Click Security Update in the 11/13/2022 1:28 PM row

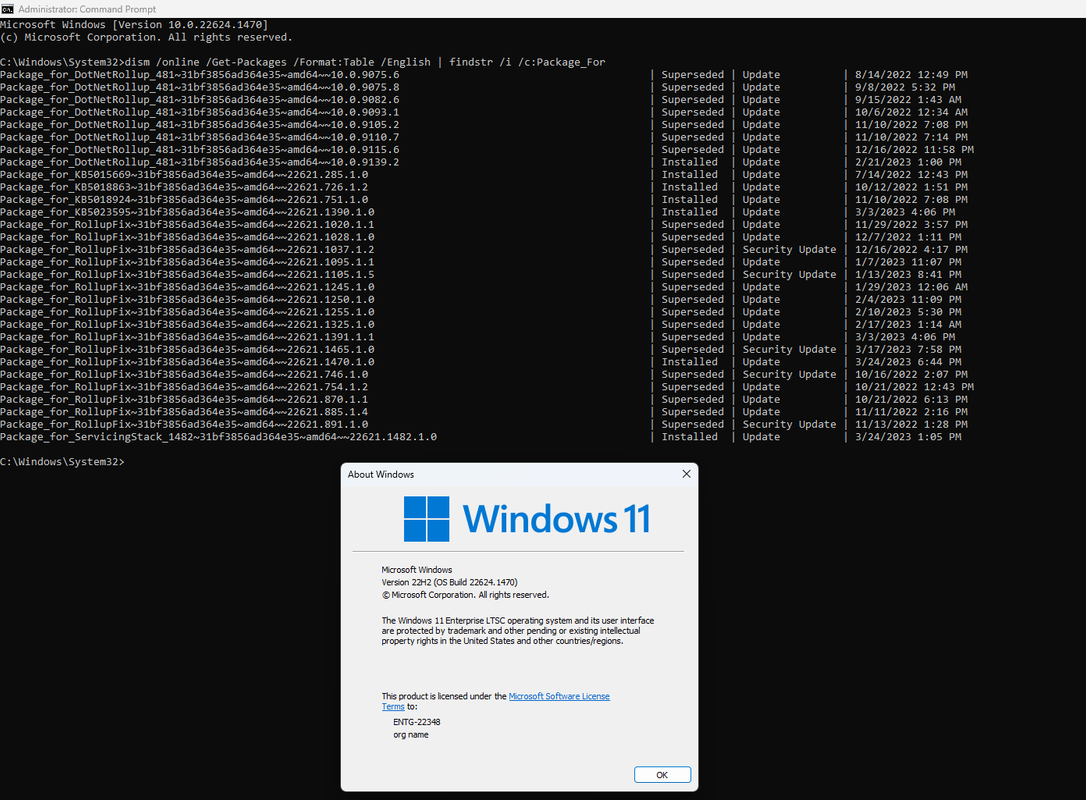[789, 425]
